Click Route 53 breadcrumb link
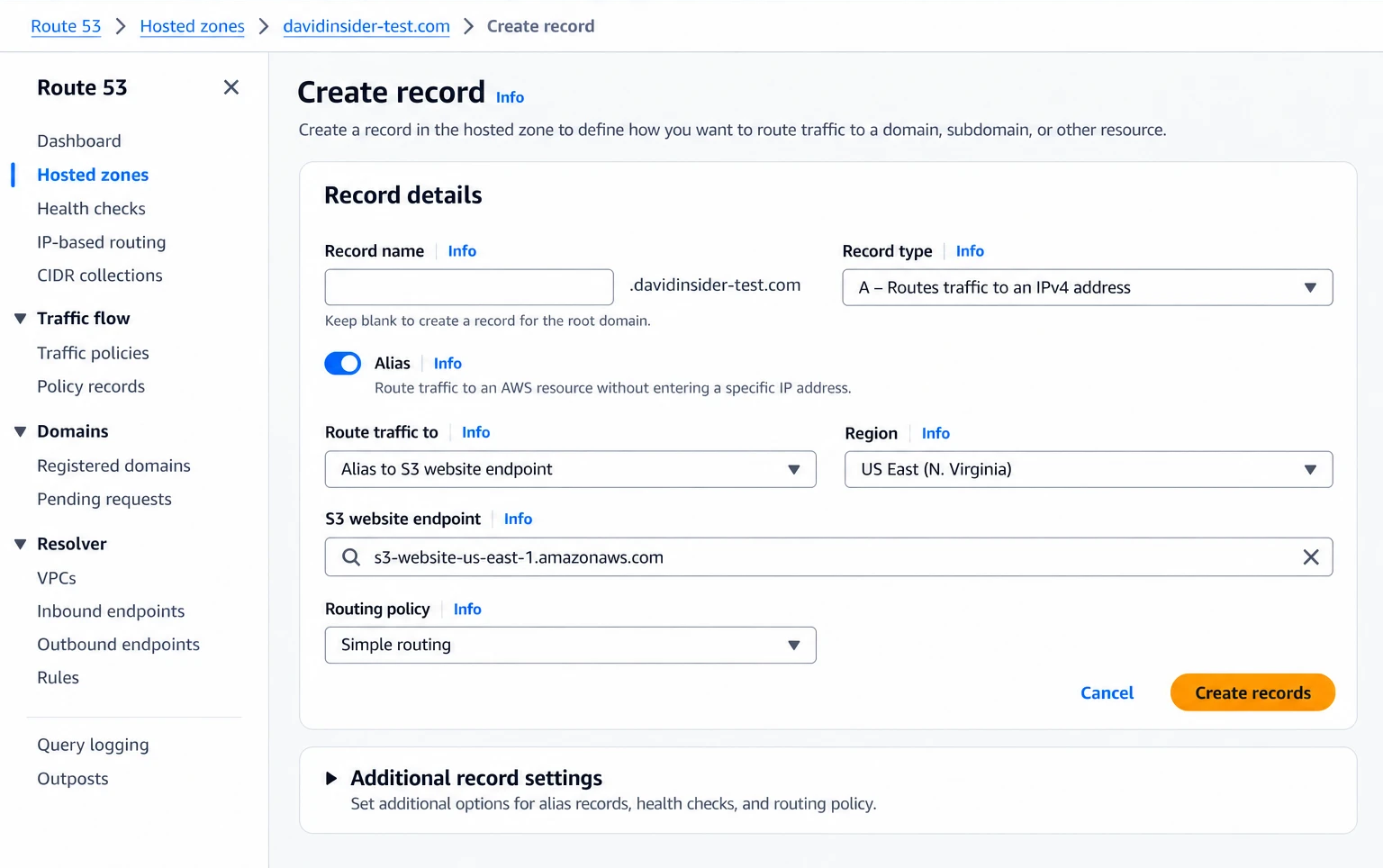 click(x=66, y=26)
